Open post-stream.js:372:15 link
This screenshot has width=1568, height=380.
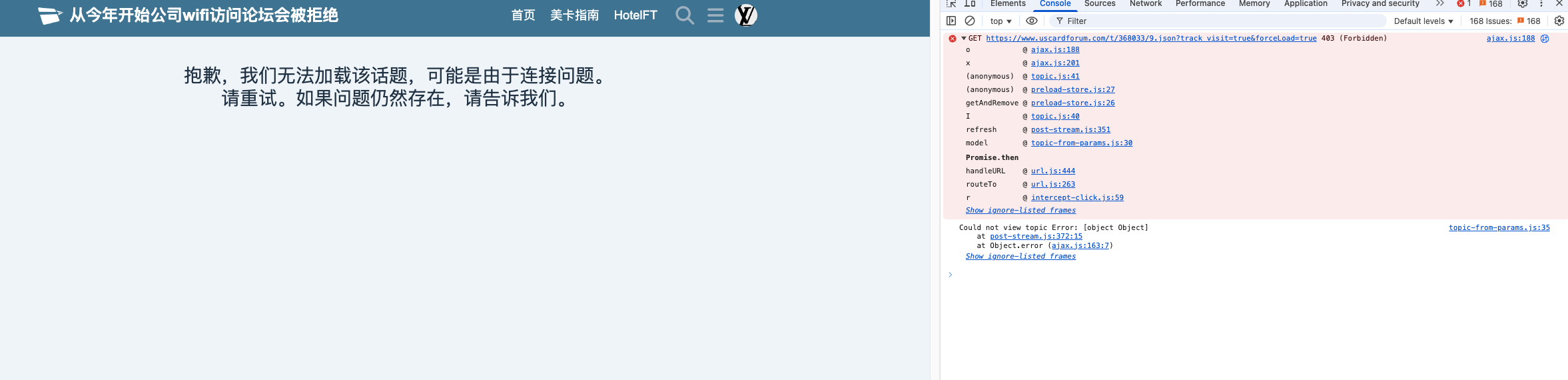(x=1036, y=237)
